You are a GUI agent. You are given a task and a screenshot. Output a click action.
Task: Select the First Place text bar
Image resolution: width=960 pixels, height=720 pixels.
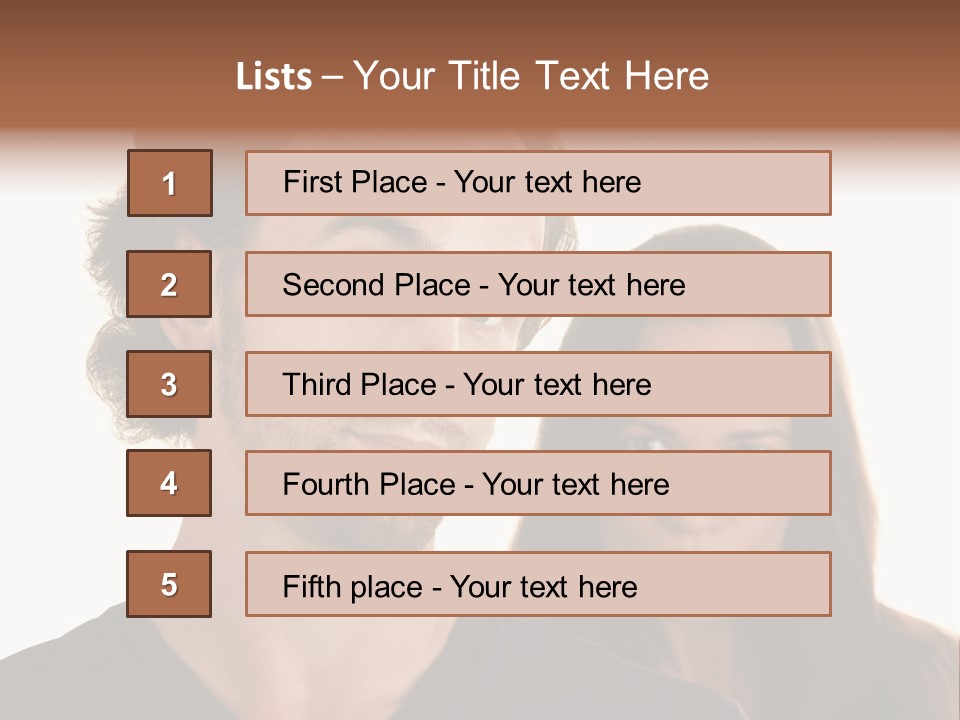pos(538,183)
